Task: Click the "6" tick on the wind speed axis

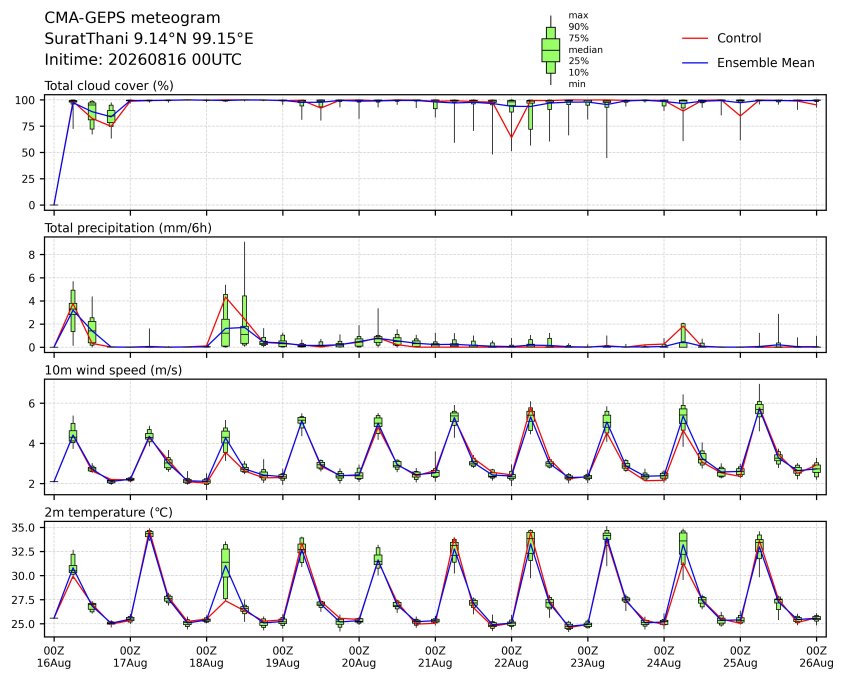Action: pos(33,404)
